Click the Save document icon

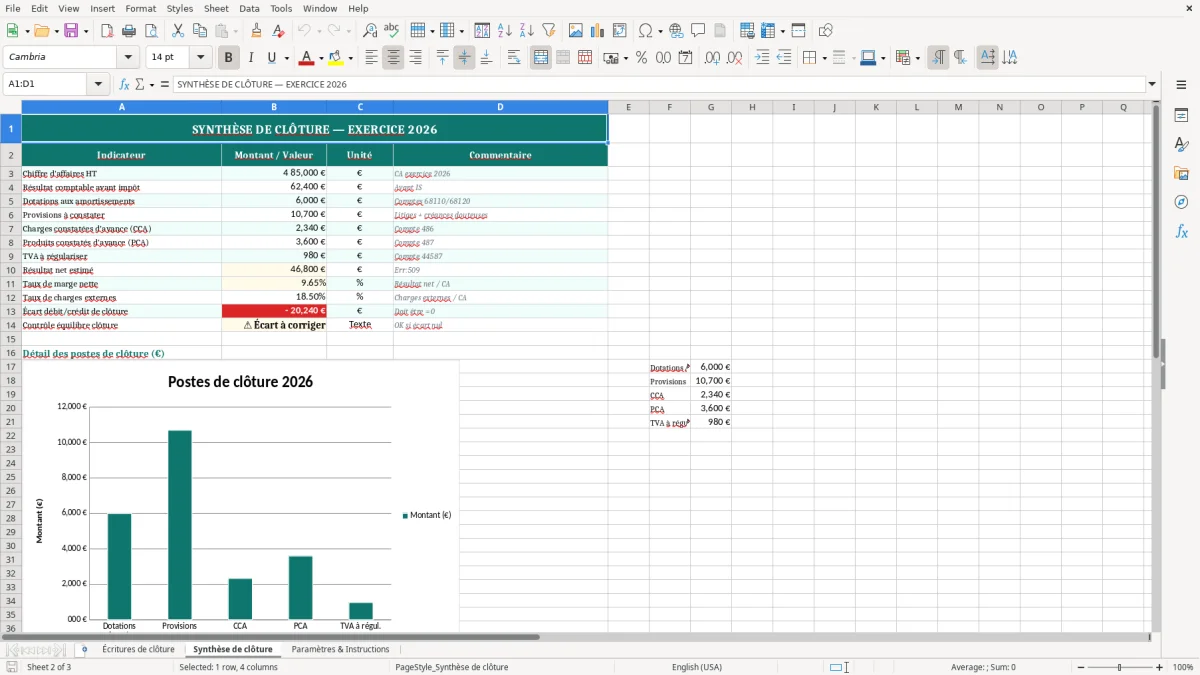70,31
